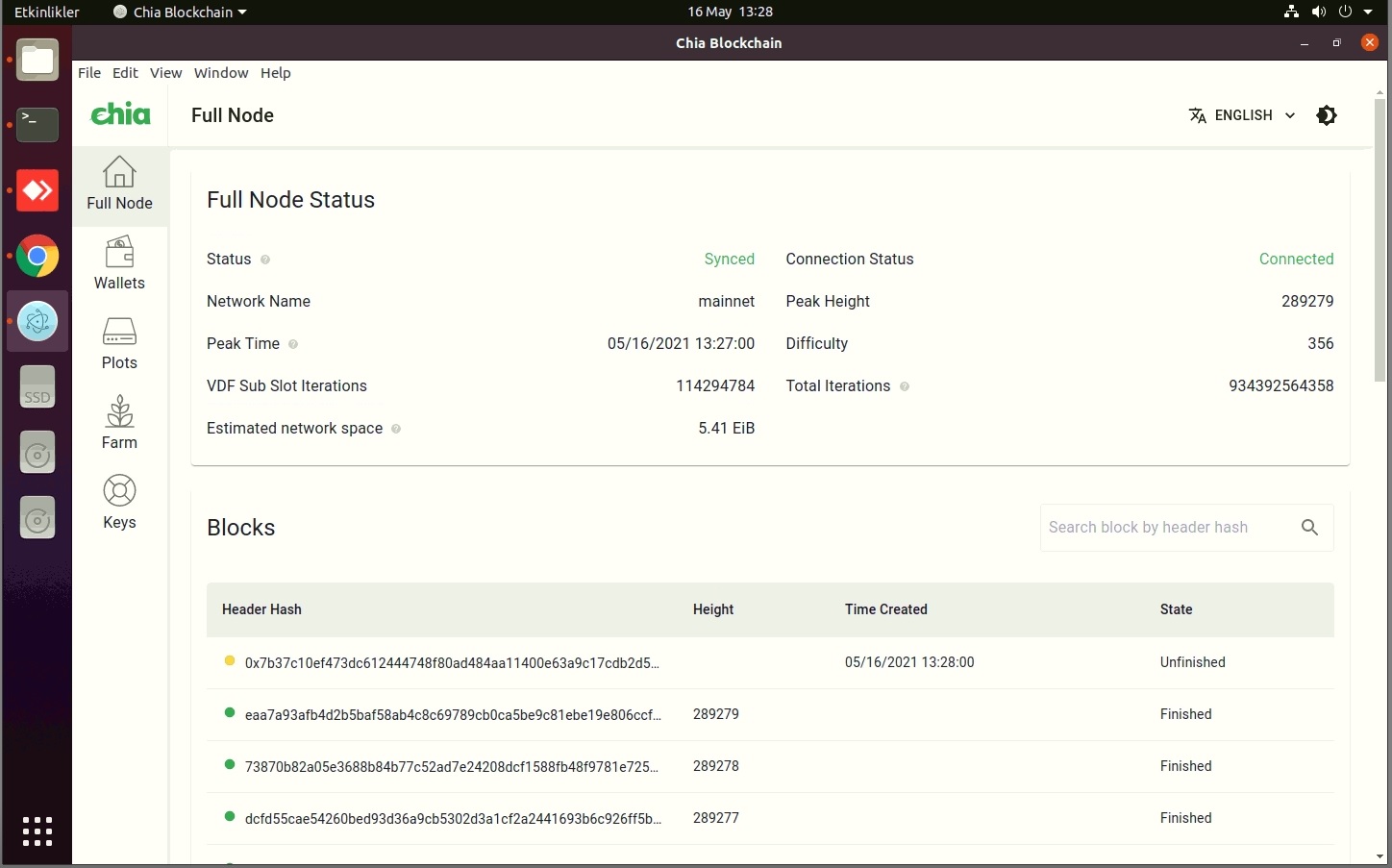Click the Chia logo
Screen dimensions: 1392x868
coord(120,113)
